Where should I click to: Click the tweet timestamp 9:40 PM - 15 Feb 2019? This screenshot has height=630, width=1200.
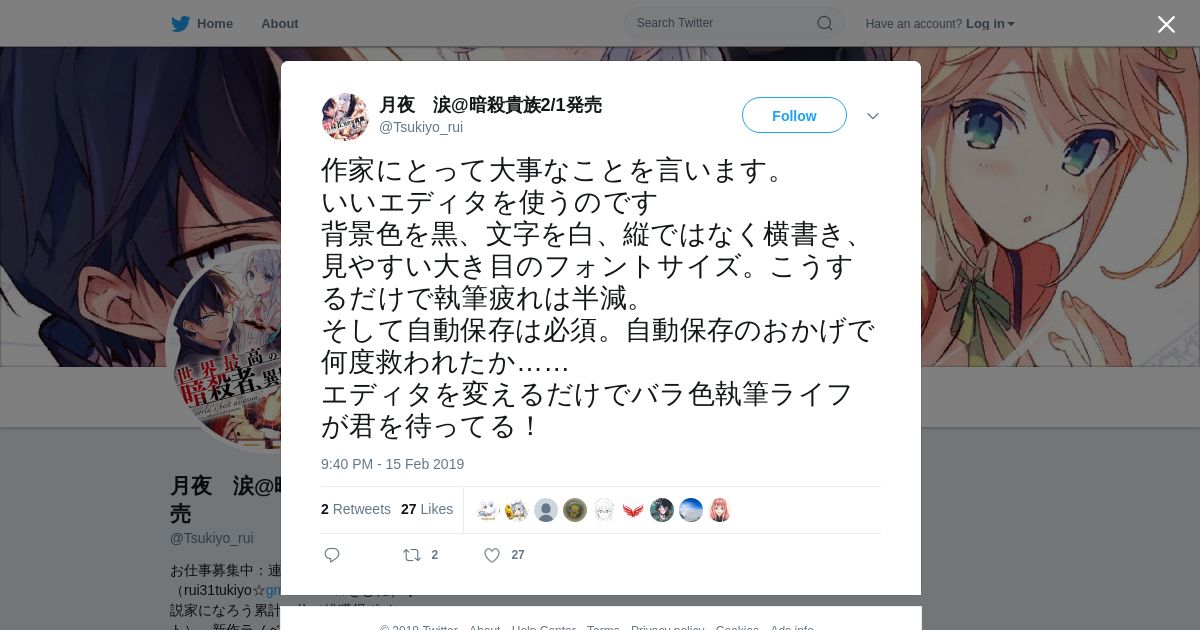(x=392, y=464)
